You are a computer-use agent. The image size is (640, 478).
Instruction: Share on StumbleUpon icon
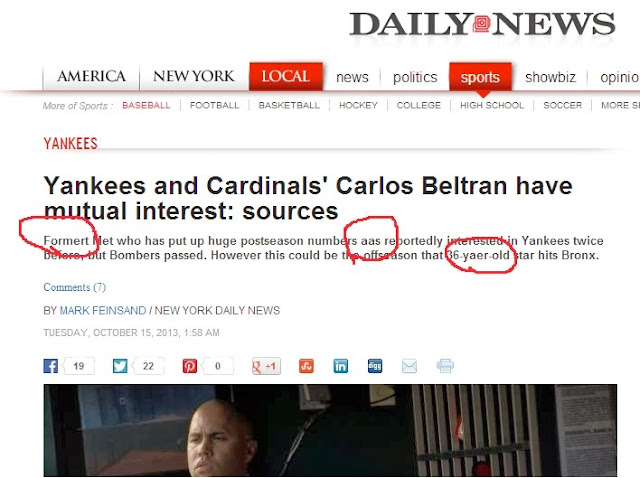(306, 366)
